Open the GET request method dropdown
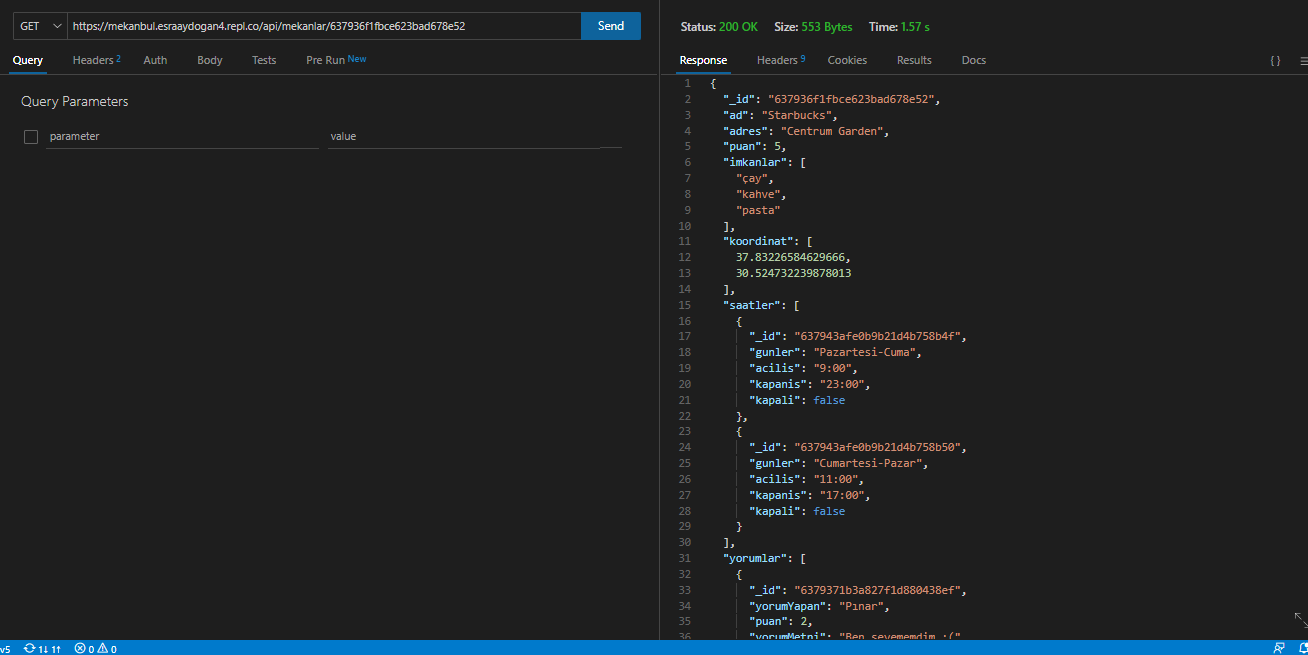The width and height of the screenshot is (1308, 655). tap(36, 25)
